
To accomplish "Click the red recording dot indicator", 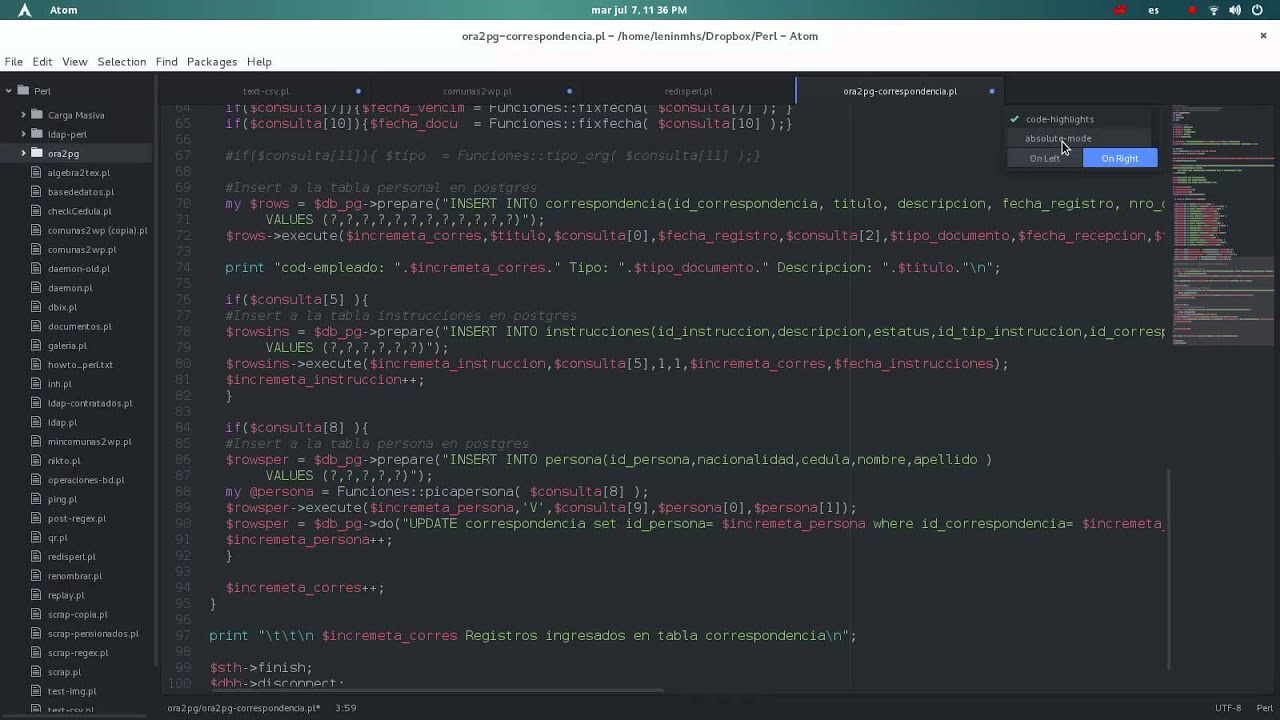I will 1192,10.
